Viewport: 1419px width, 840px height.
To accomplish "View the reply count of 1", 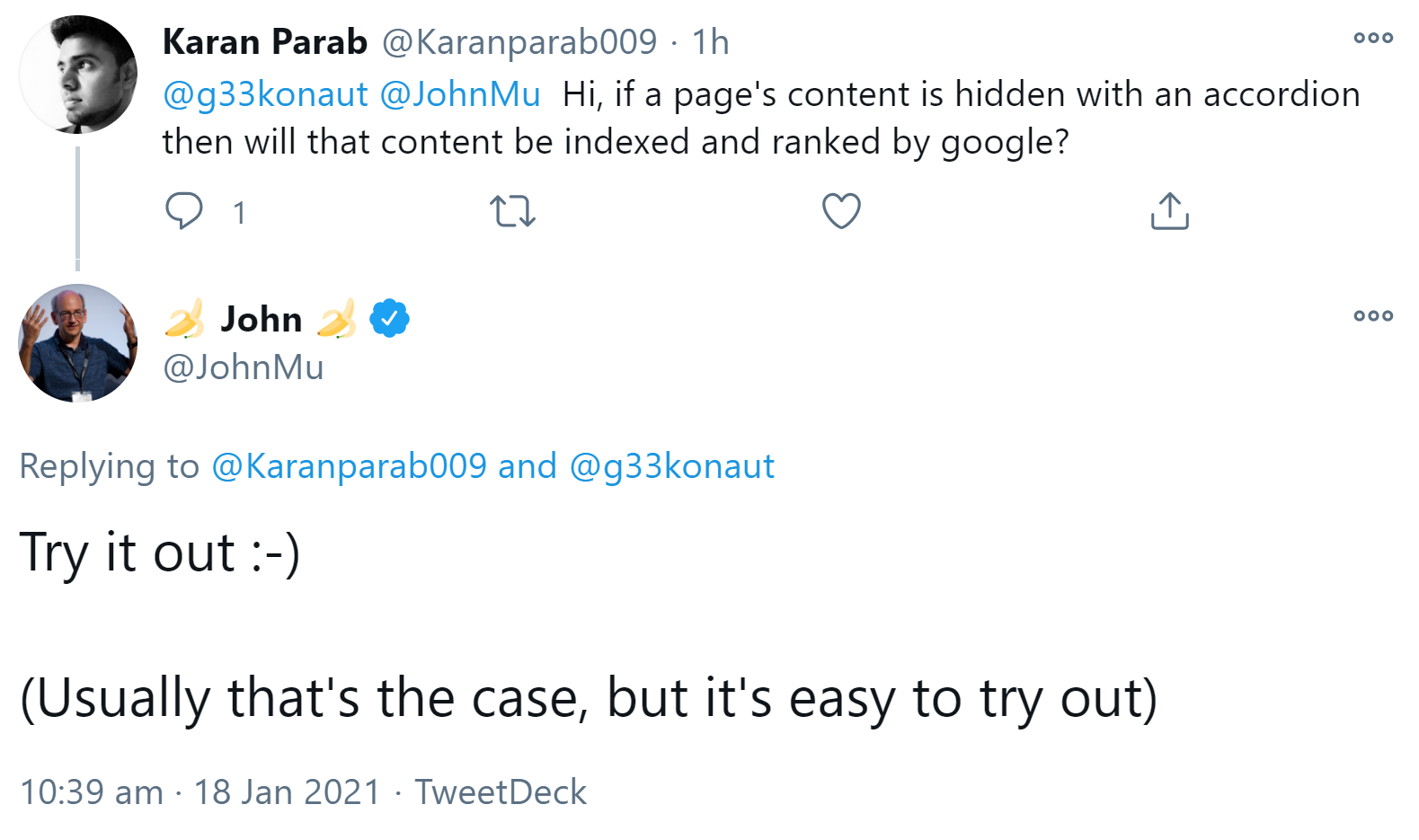I will (x=238, y=212).
